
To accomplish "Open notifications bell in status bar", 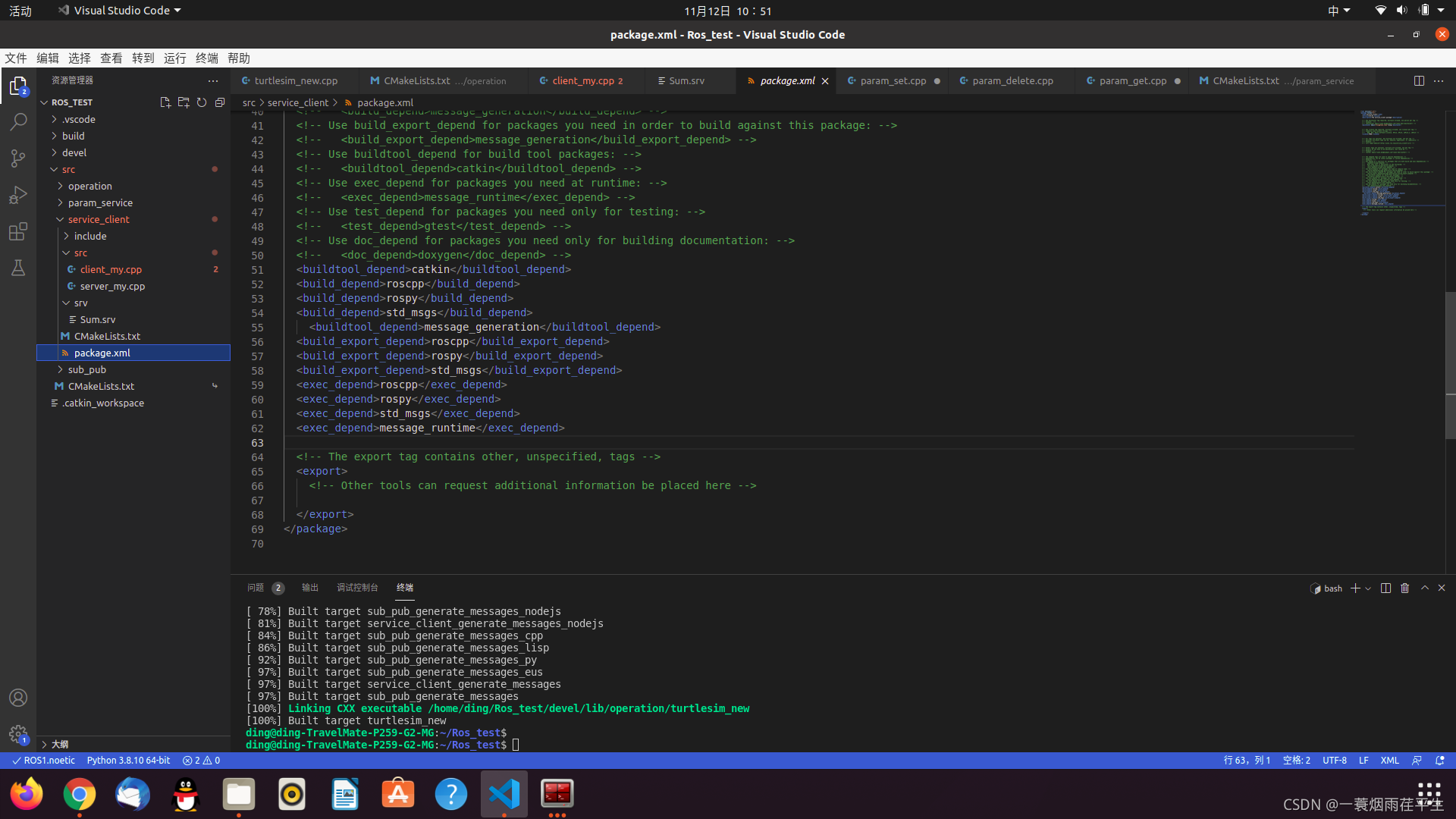I will pyautogui.click(x=1440, y=760).
